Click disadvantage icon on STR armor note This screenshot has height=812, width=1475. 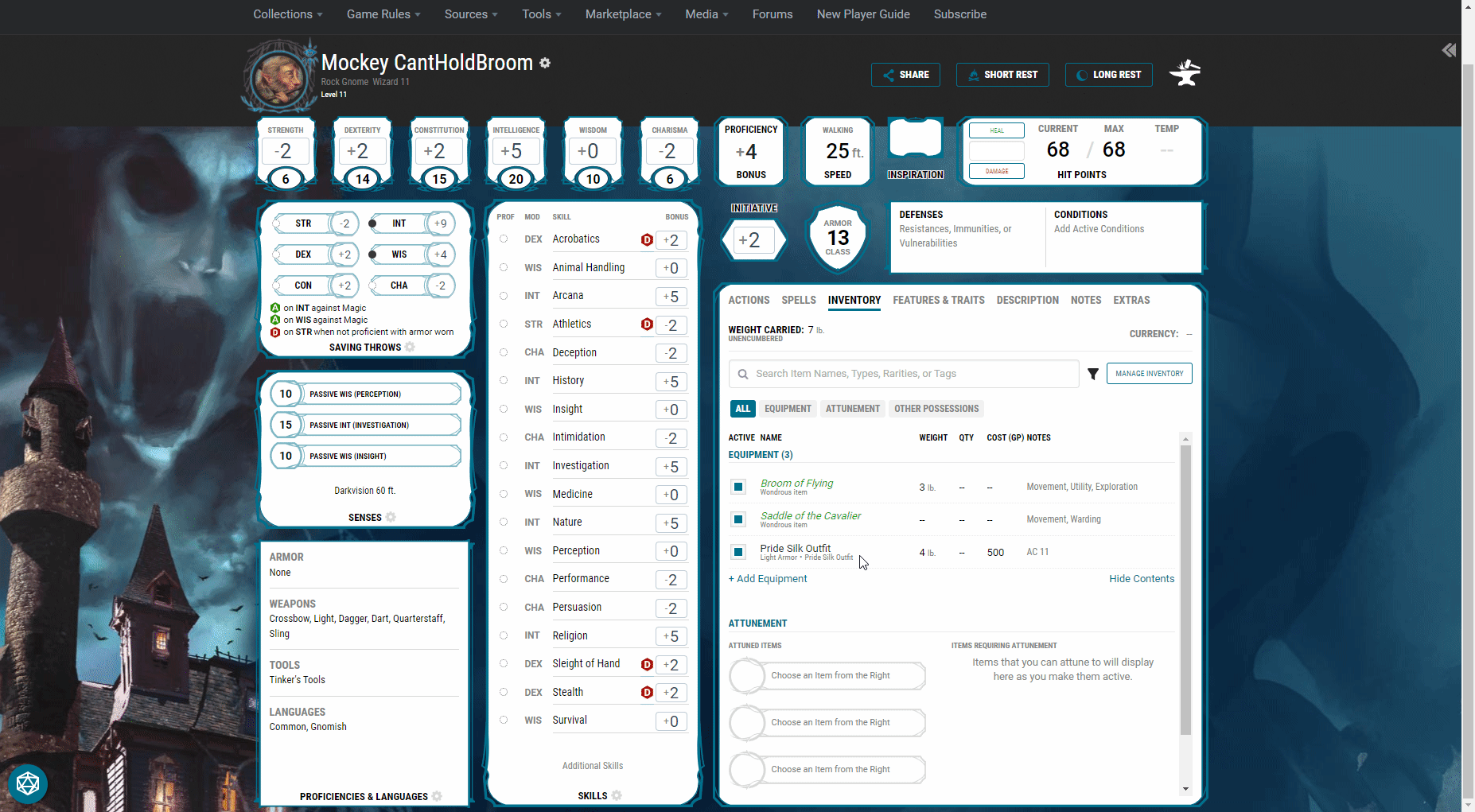275,332
